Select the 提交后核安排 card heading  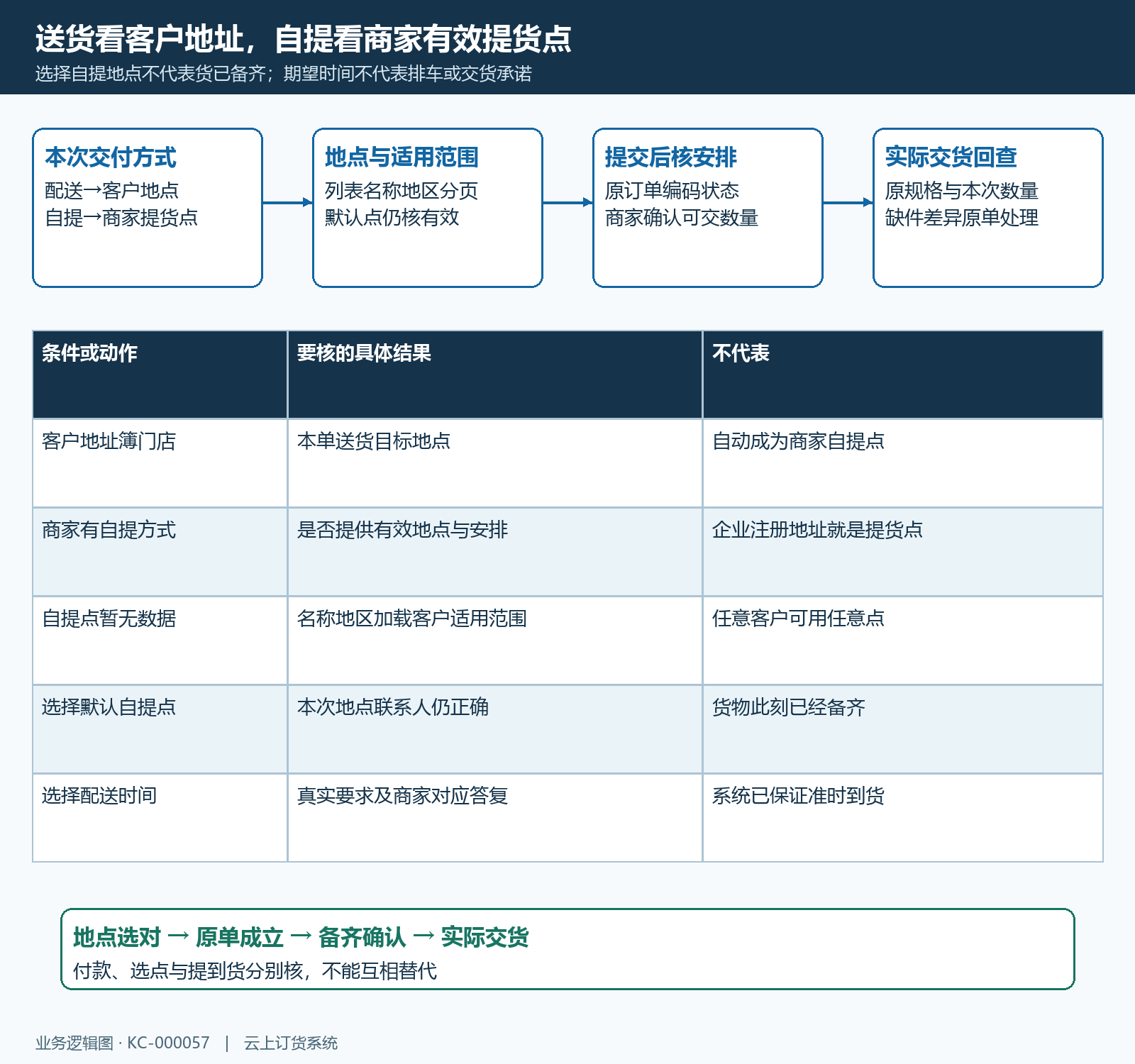[x=671, y=157]
